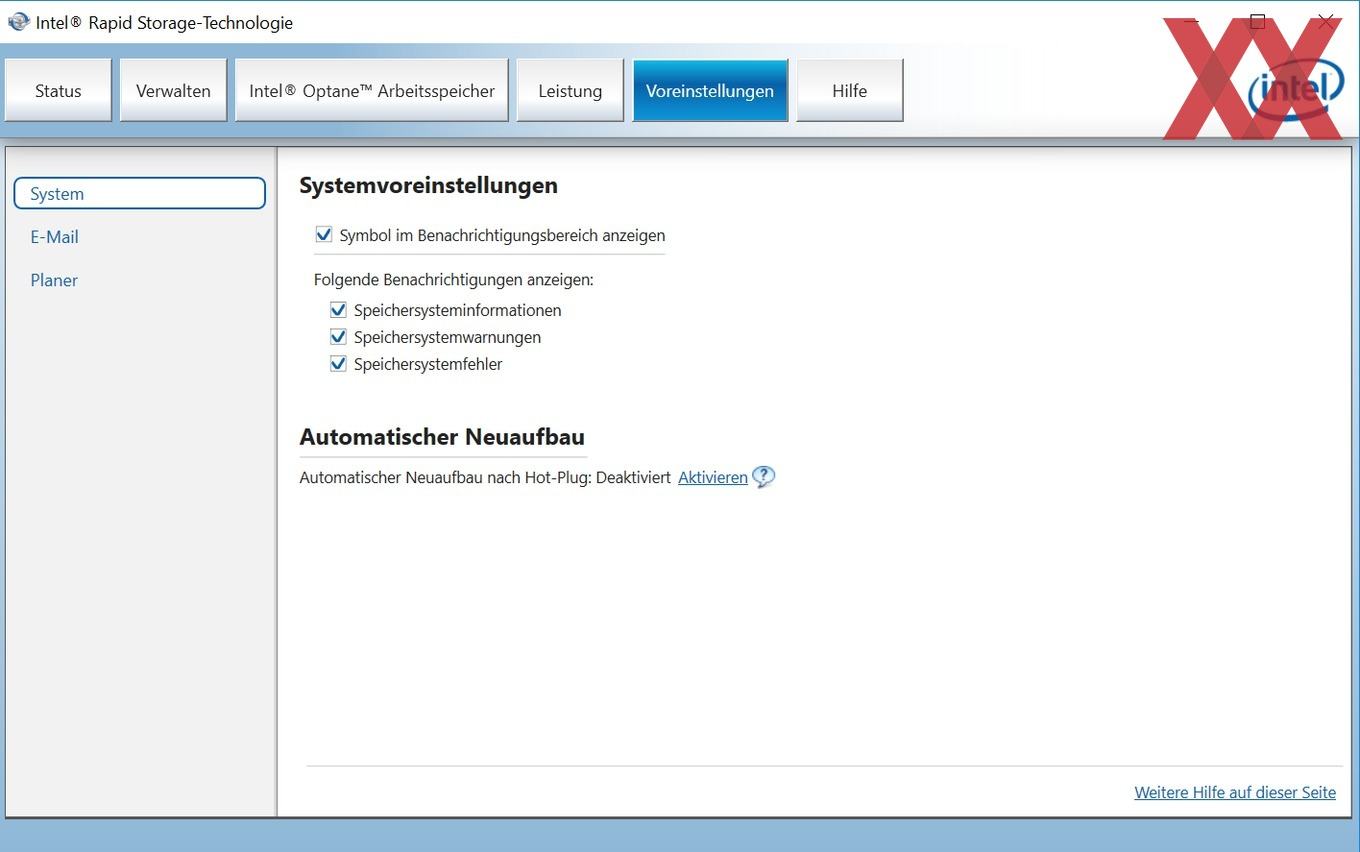Open the Hilfe tab

coord(849,90)
